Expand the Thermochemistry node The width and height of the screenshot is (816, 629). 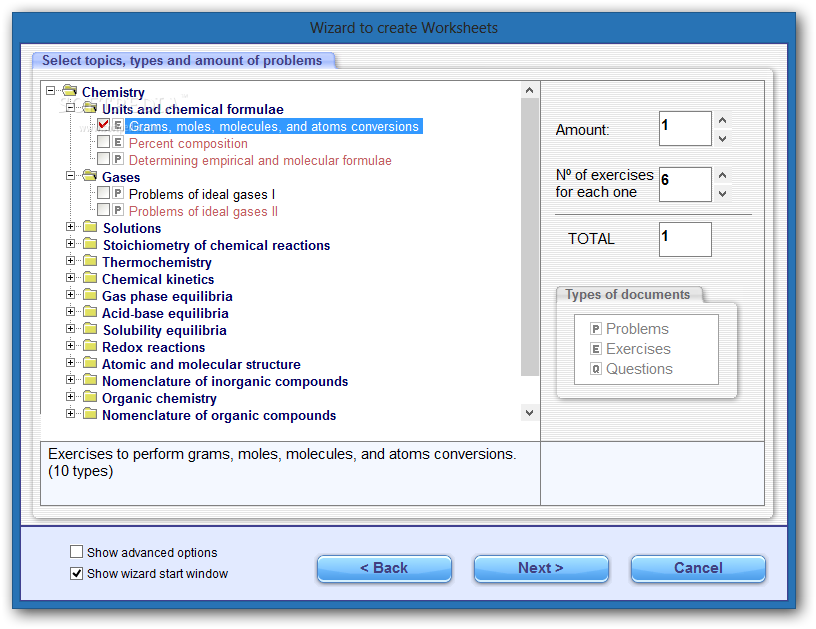click(71, 261)
